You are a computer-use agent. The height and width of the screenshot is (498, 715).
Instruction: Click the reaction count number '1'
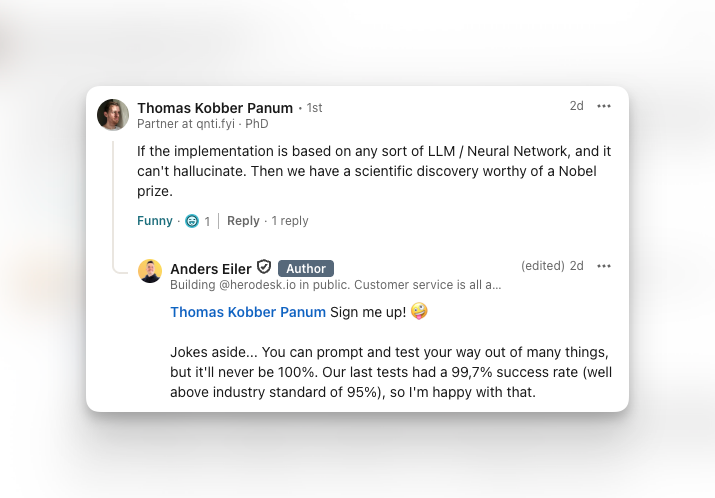(x=207, y=221)
